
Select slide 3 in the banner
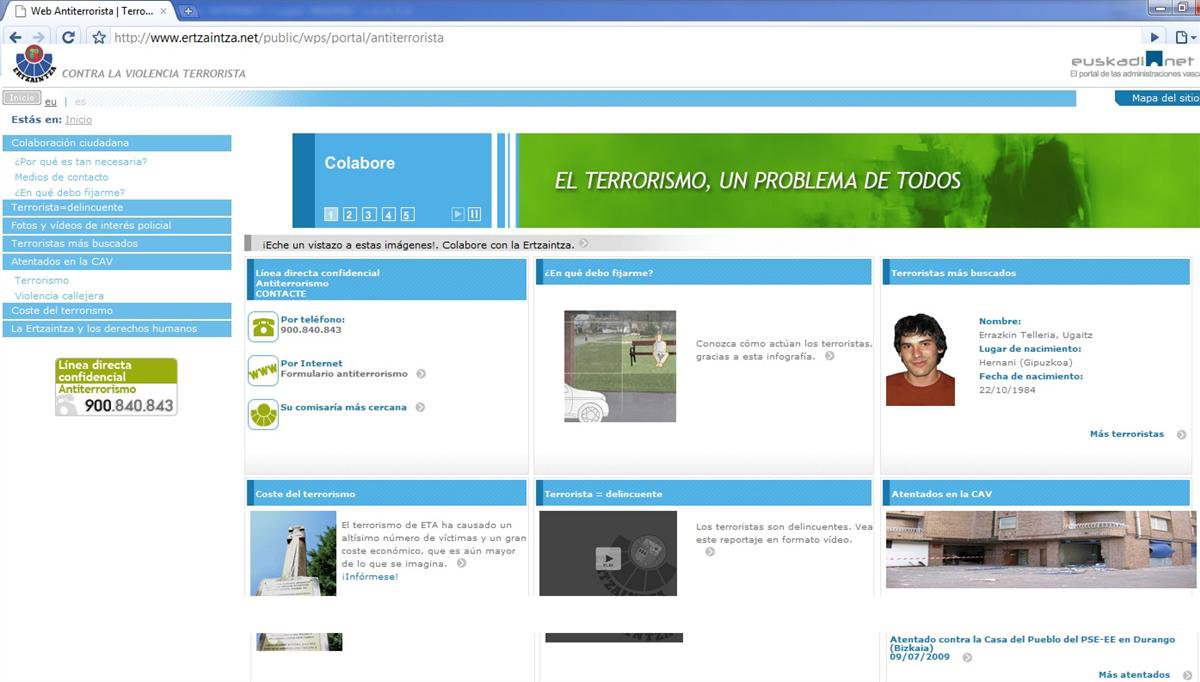[369, 214]
